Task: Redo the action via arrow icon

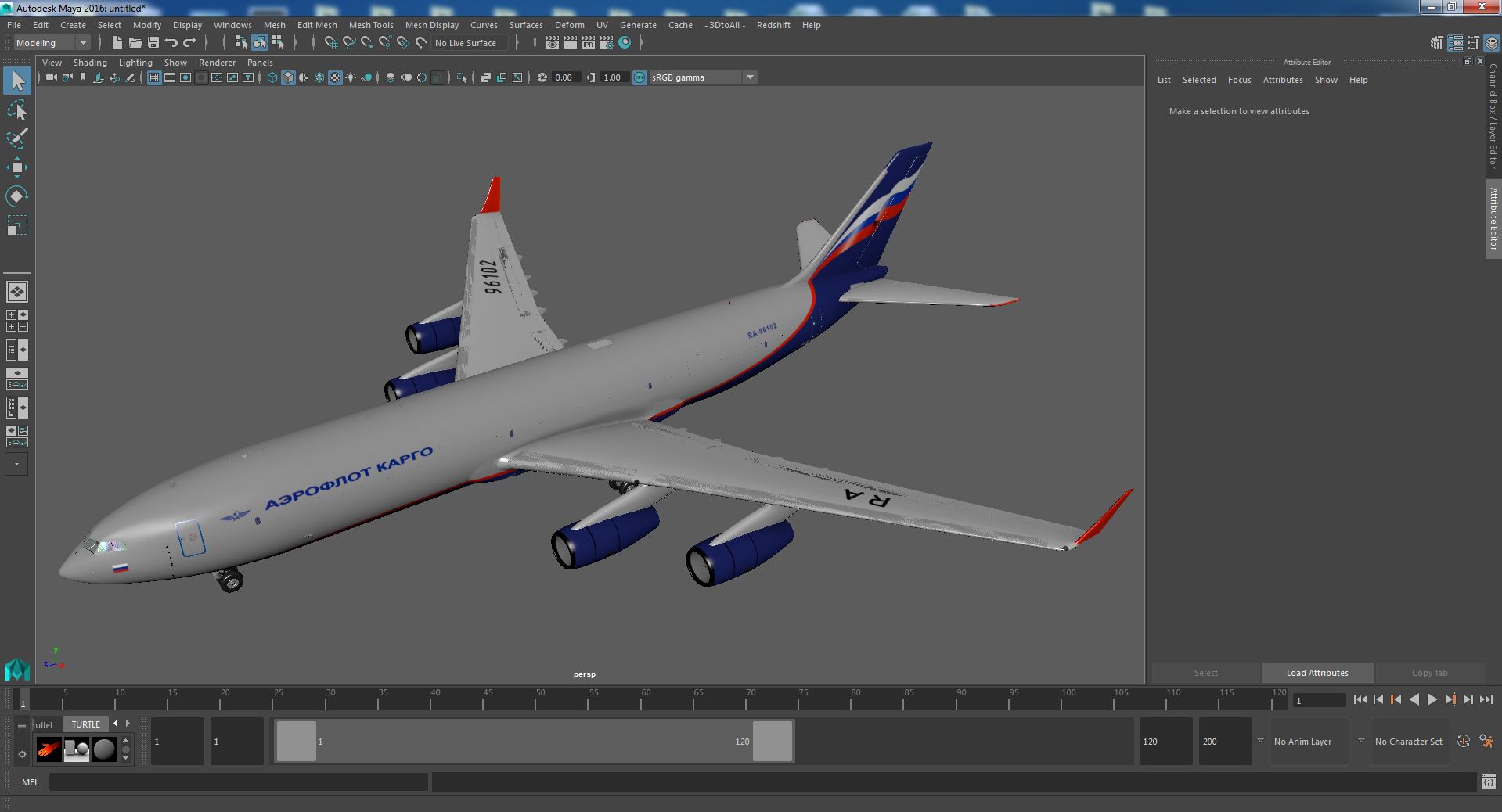Action: pos(189,43)
